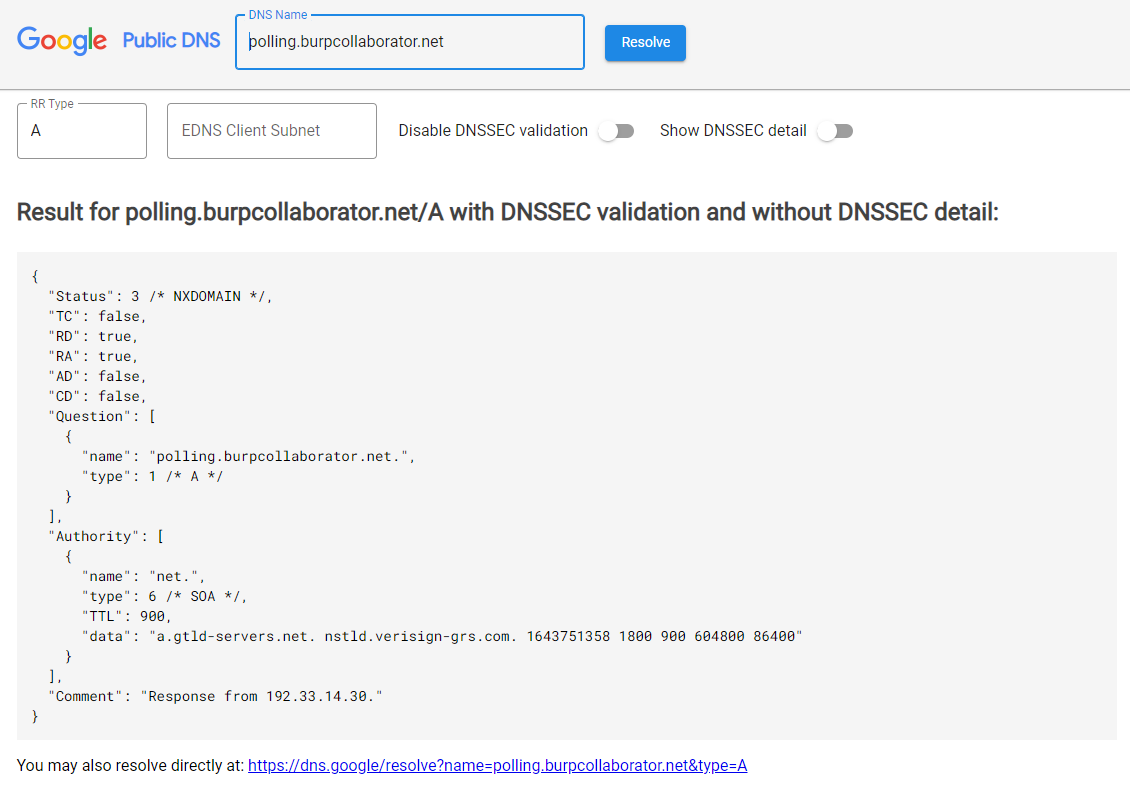
Task: Click the Show DNSSEC detail label
Action: tap(733, 130)
